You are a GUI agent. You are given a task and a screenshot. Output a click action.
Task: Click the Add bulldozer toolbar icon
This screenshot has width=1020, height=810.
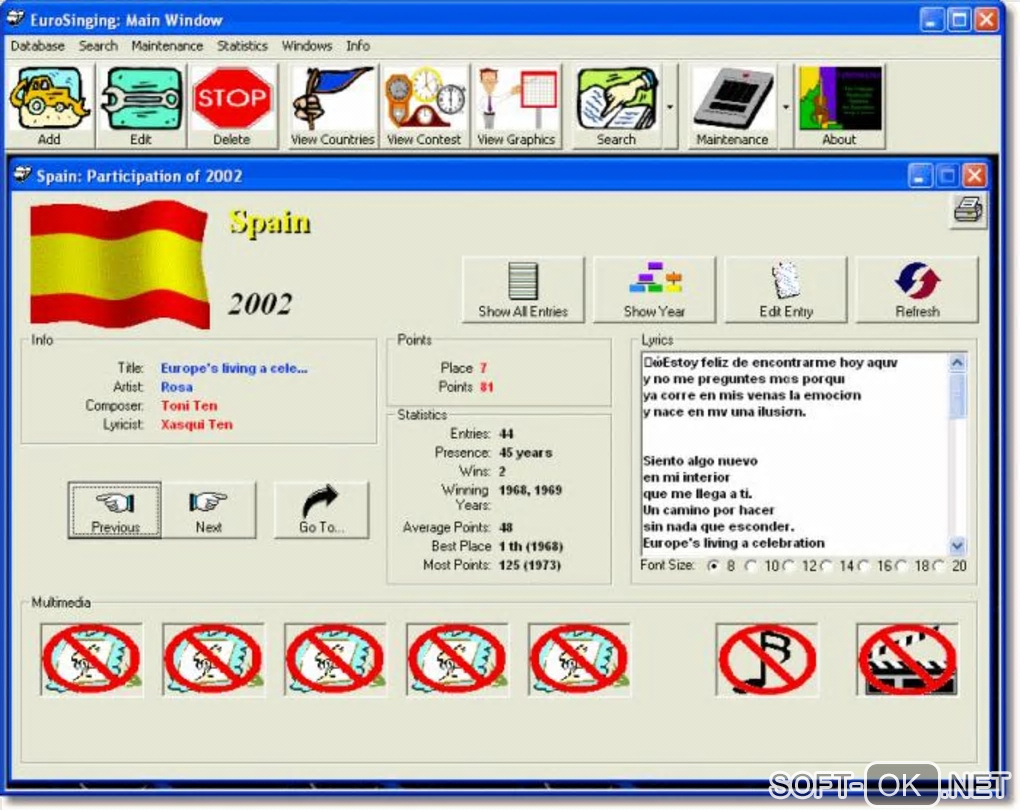point(49,106)
